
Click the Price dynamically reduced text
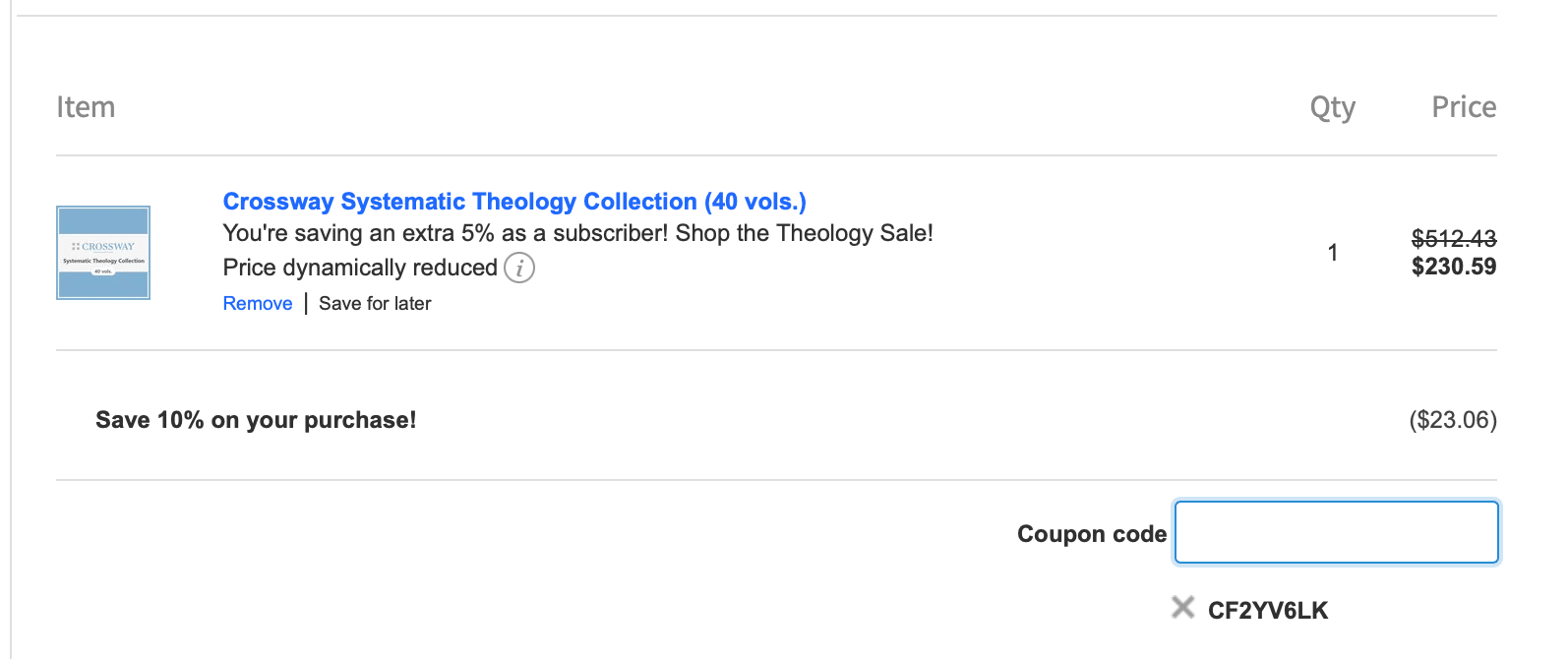360,268
